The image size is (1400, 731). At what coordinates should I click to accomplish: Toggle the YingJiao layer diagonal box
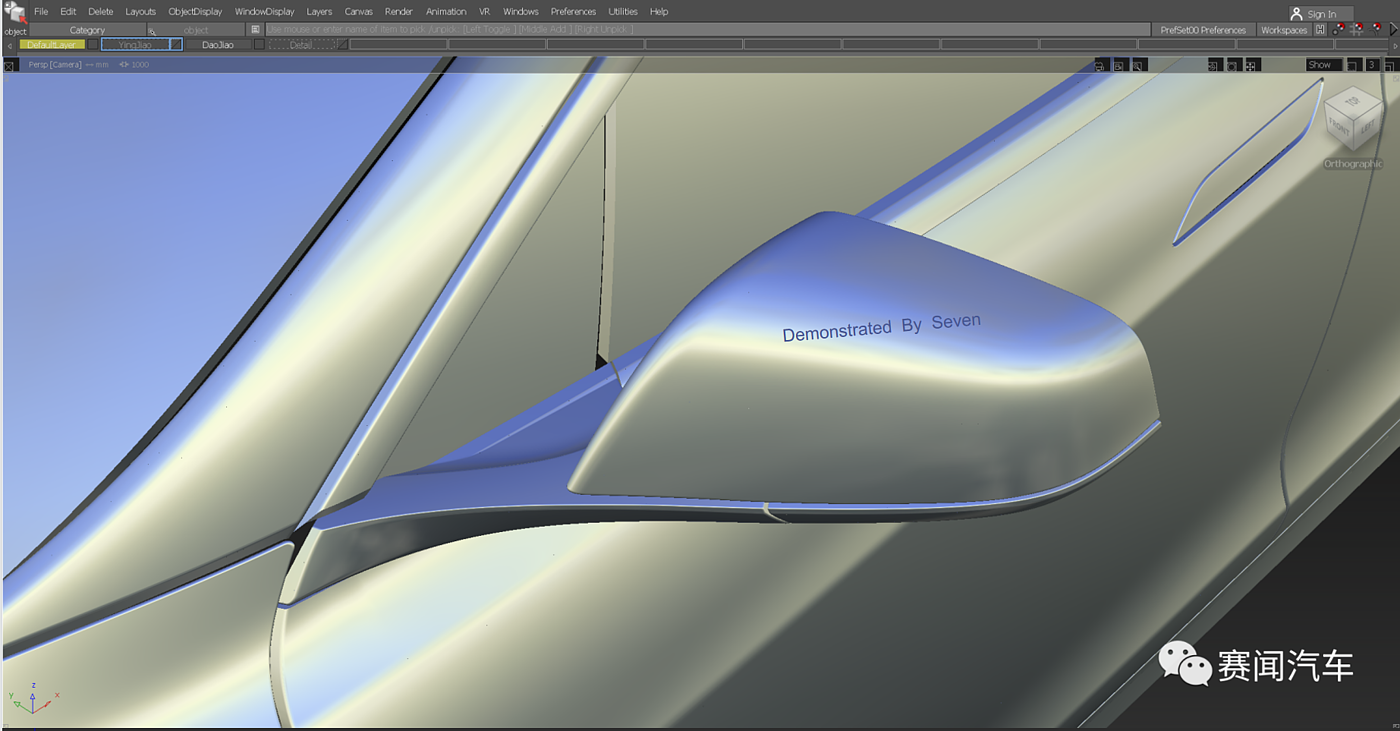point(176,45)
